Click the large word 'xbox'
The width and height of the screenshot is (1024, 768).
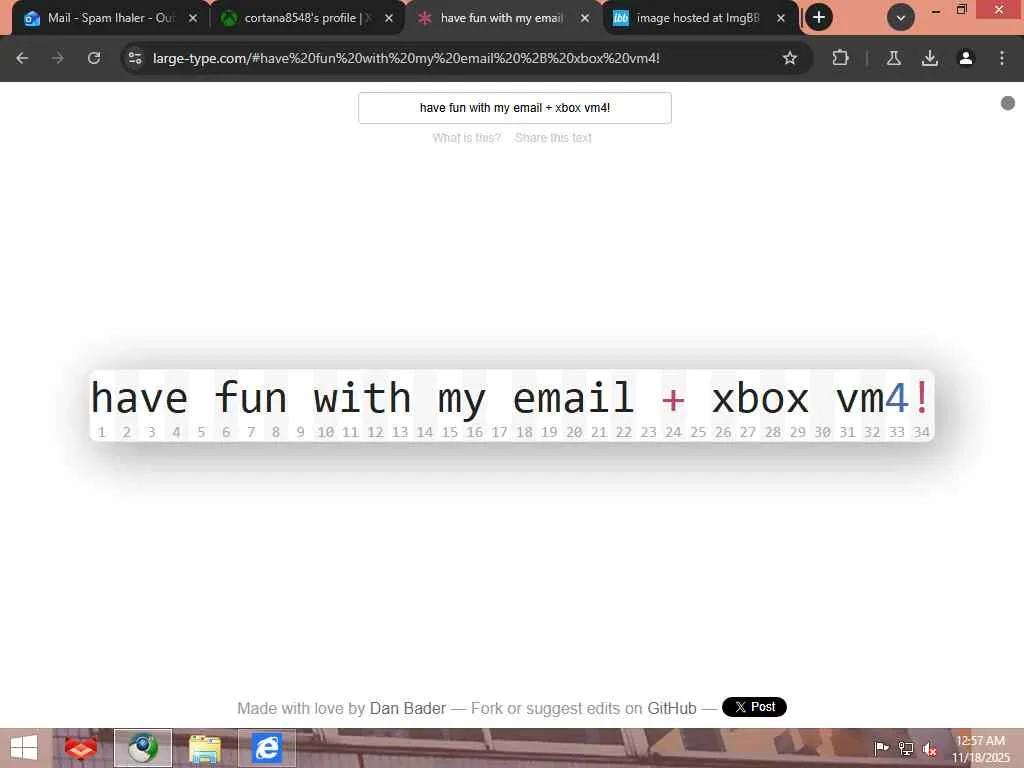[760, 398]
